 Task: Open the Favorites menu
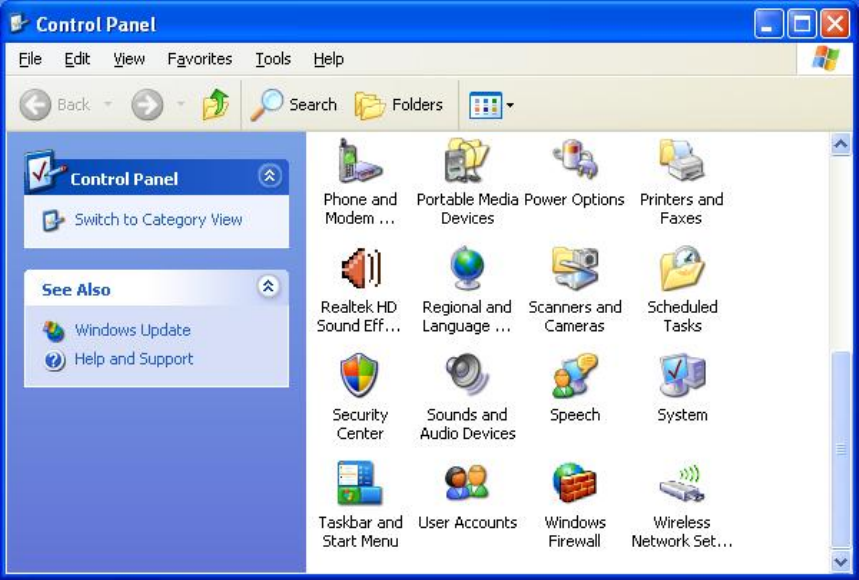tap(200, 59)
